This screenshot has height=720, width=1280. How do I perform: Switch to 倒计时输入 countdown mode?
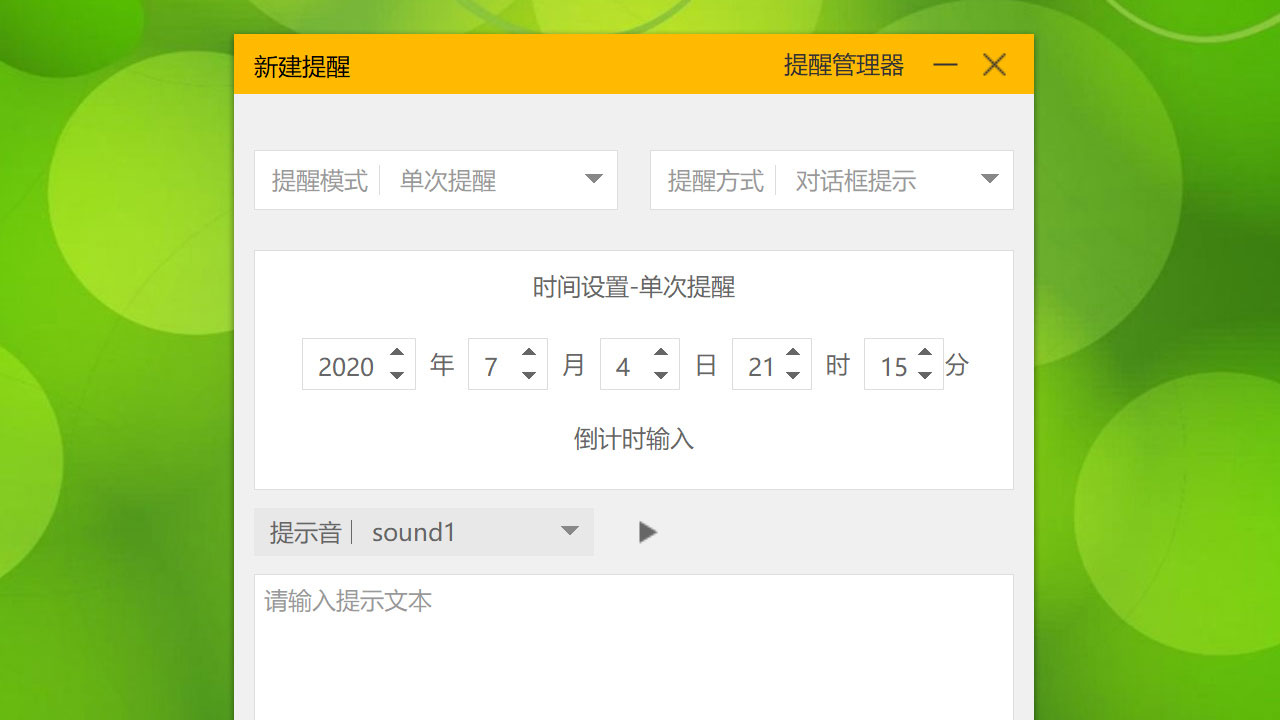coord(633,439)
